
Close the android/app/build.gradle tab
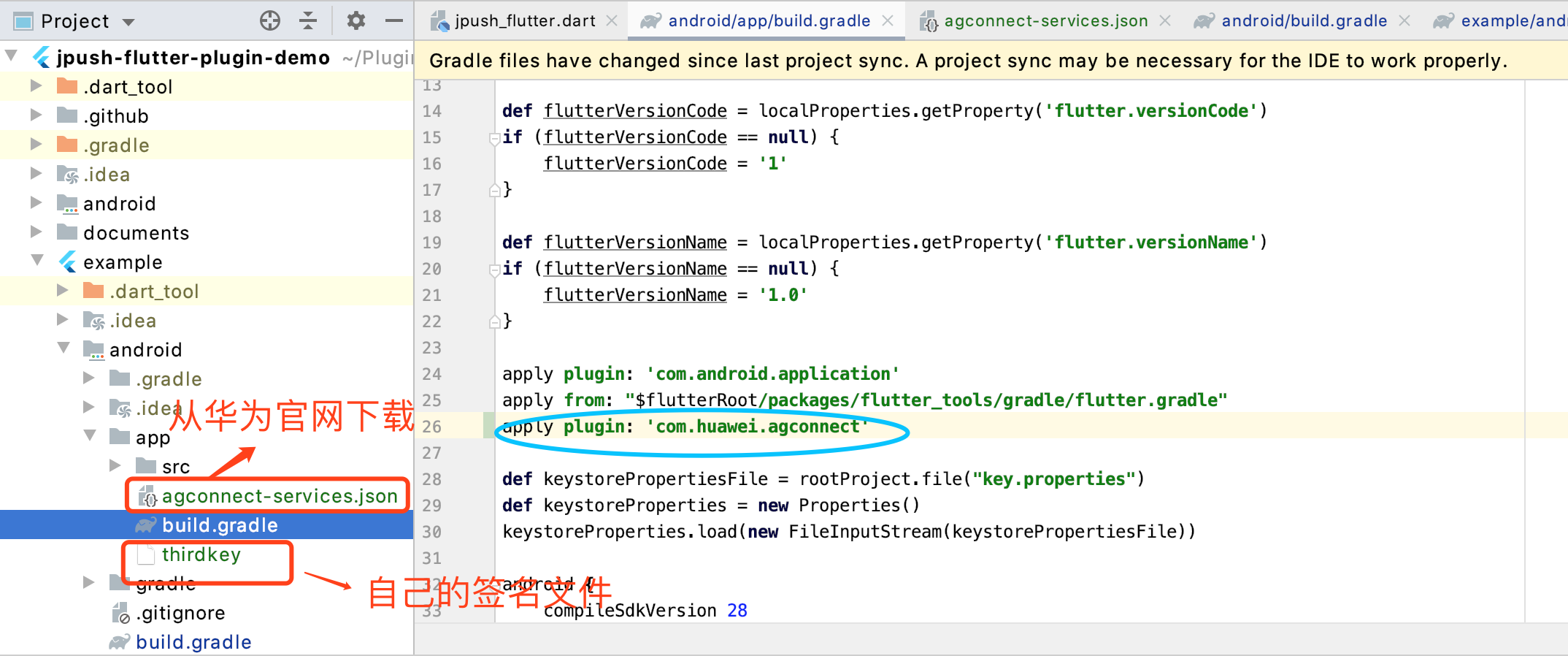pyautogui.click(x=888, y=21)
